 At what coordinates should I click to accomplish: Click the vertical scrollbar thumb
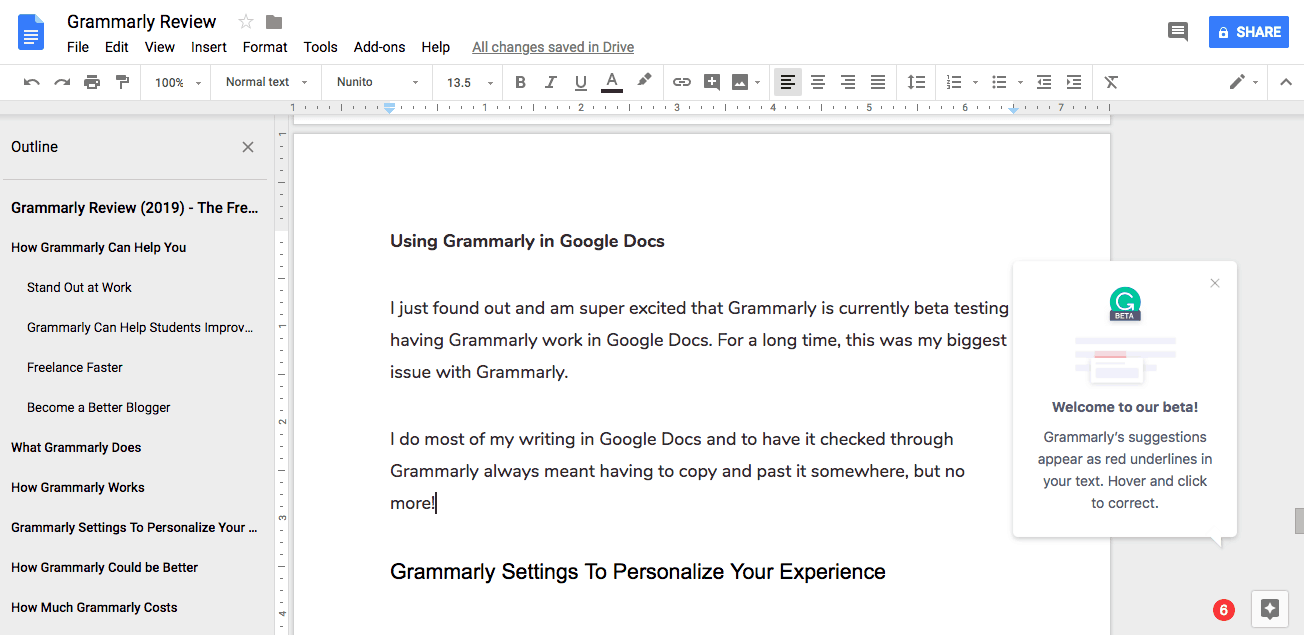[1299, 521]
